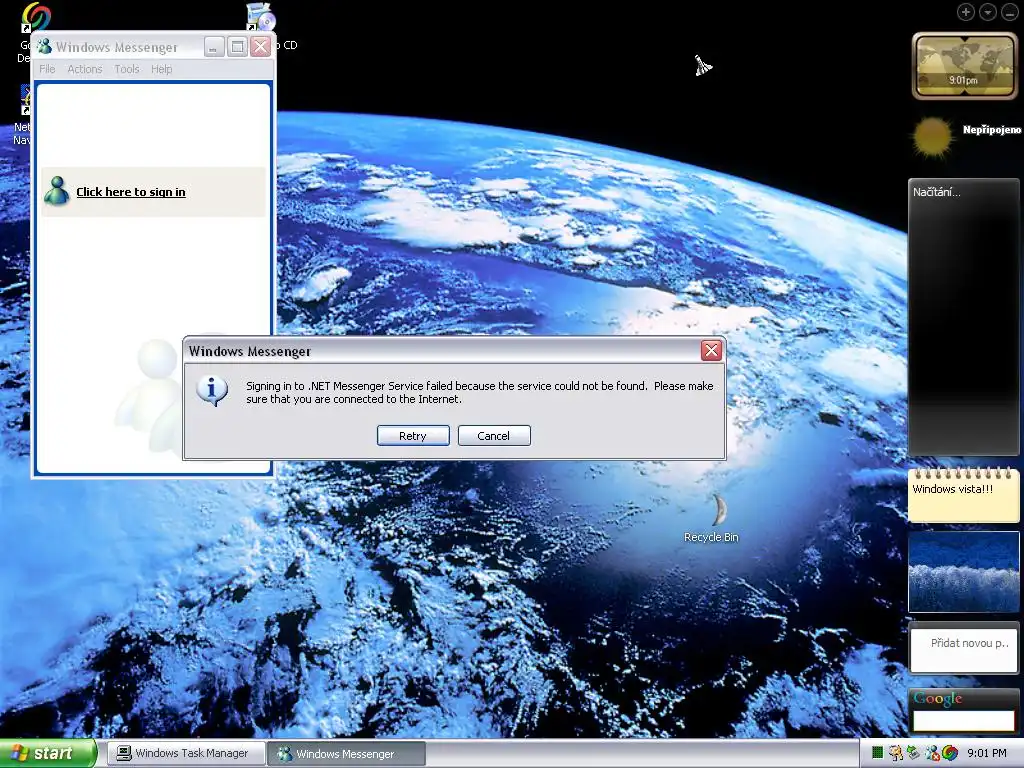Click the 'Načítání...' loading gadget panel
Viewport: 1024px width, 768px height.
pos(963,317)
